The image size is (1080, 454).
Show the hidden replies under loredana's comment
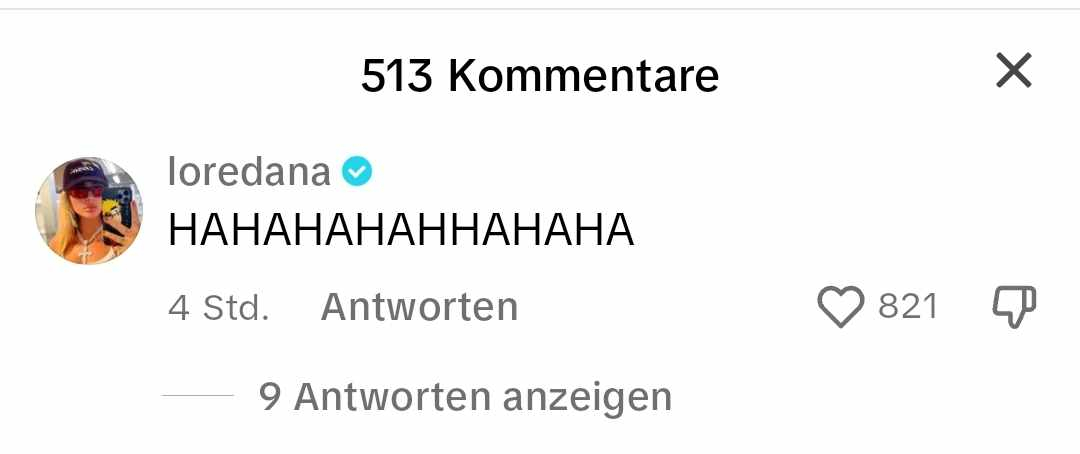pos(465,397)
